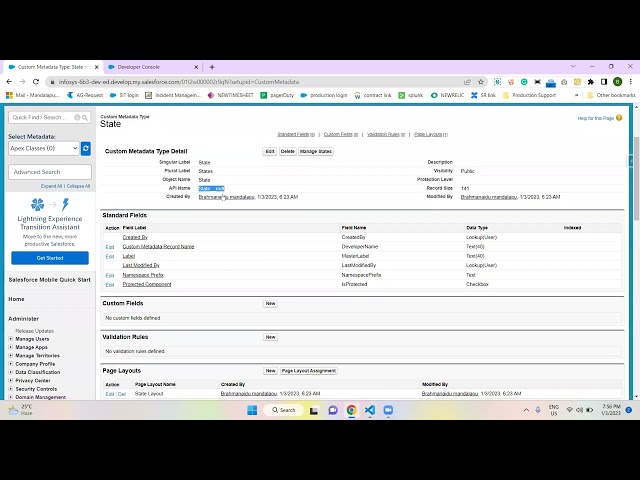640x480 pixels.
Task: Click the Get Started button
Action: [50, 258]
